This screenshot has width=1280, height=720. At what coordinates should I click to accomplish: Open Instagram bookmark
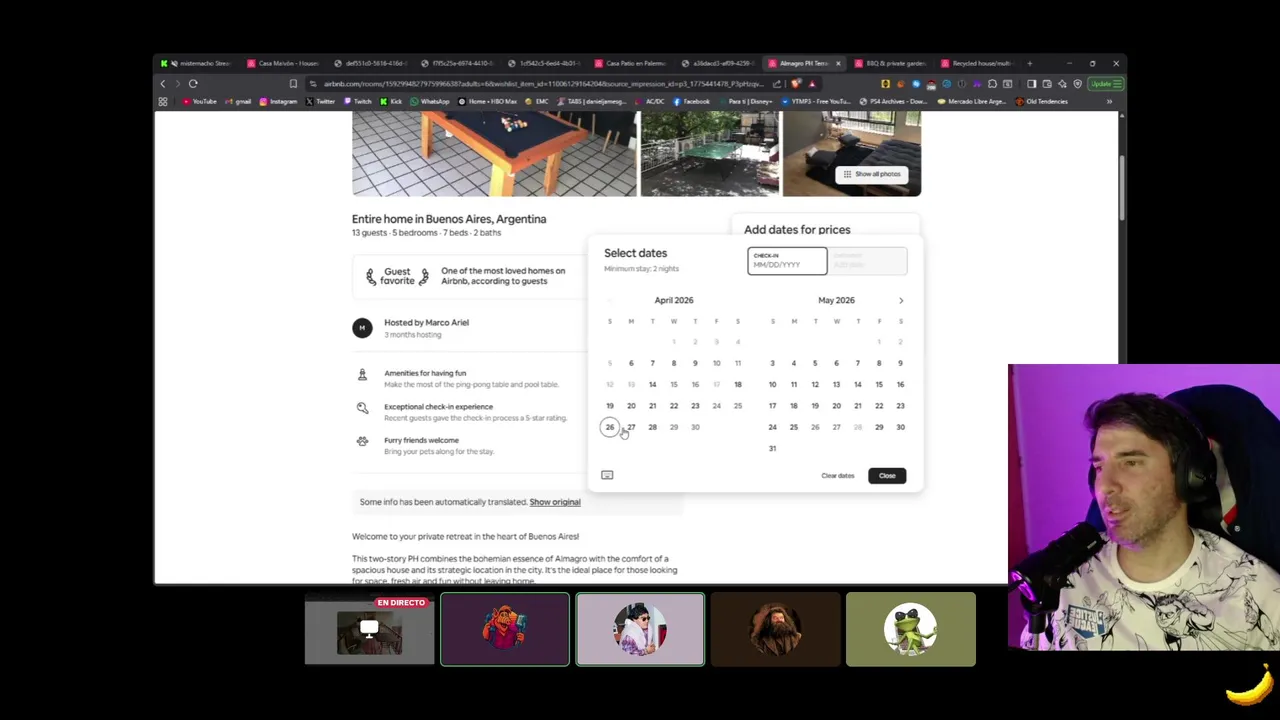point(278,101)
